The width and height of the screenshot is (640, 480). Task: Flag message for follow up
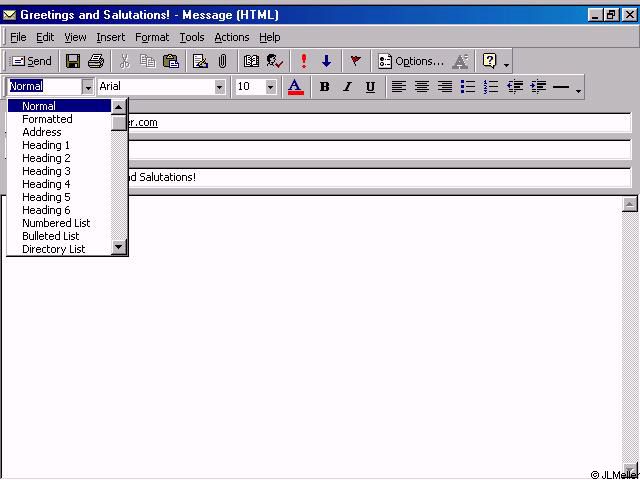coord(356,61)
